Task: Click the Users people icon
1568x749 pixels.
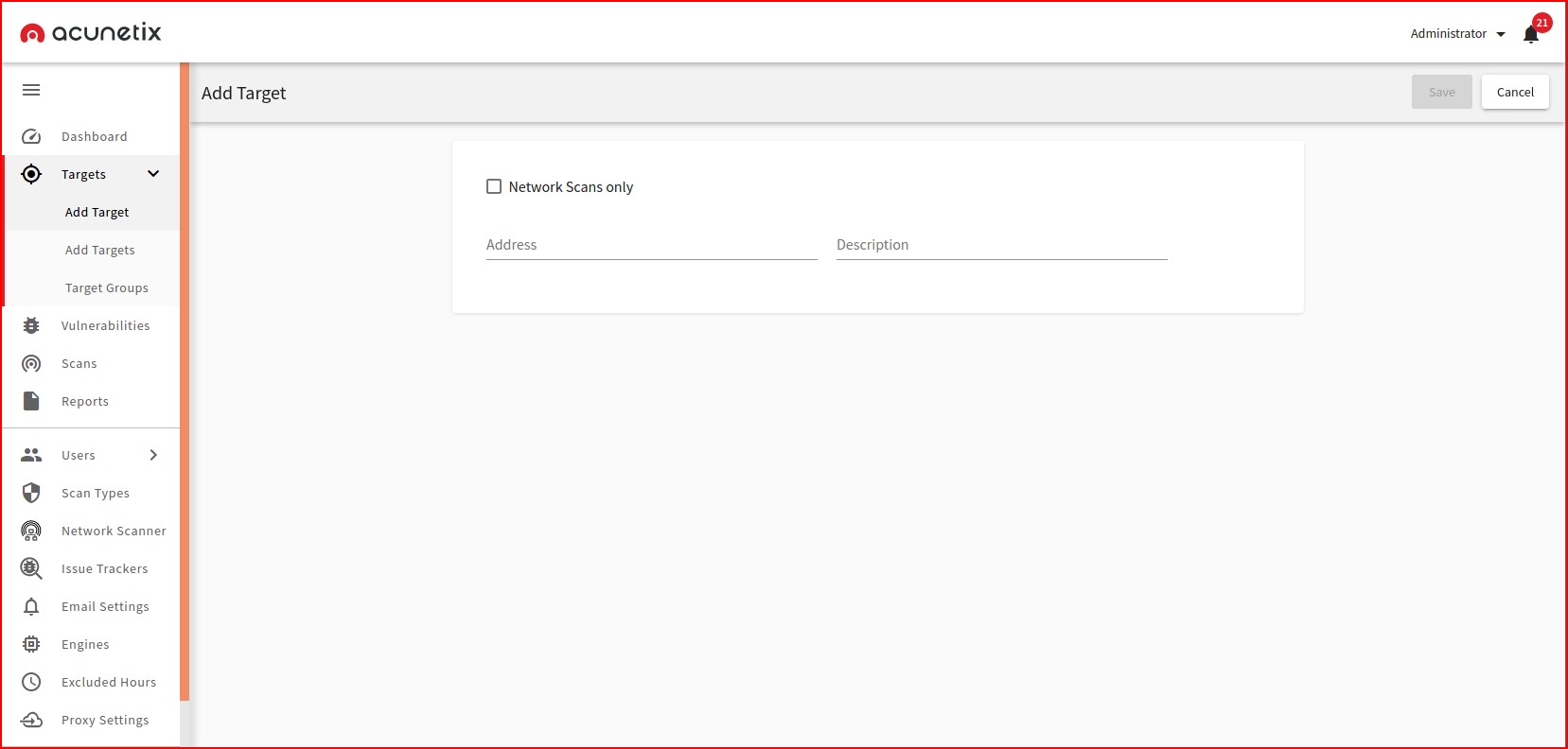Action: 31,455
